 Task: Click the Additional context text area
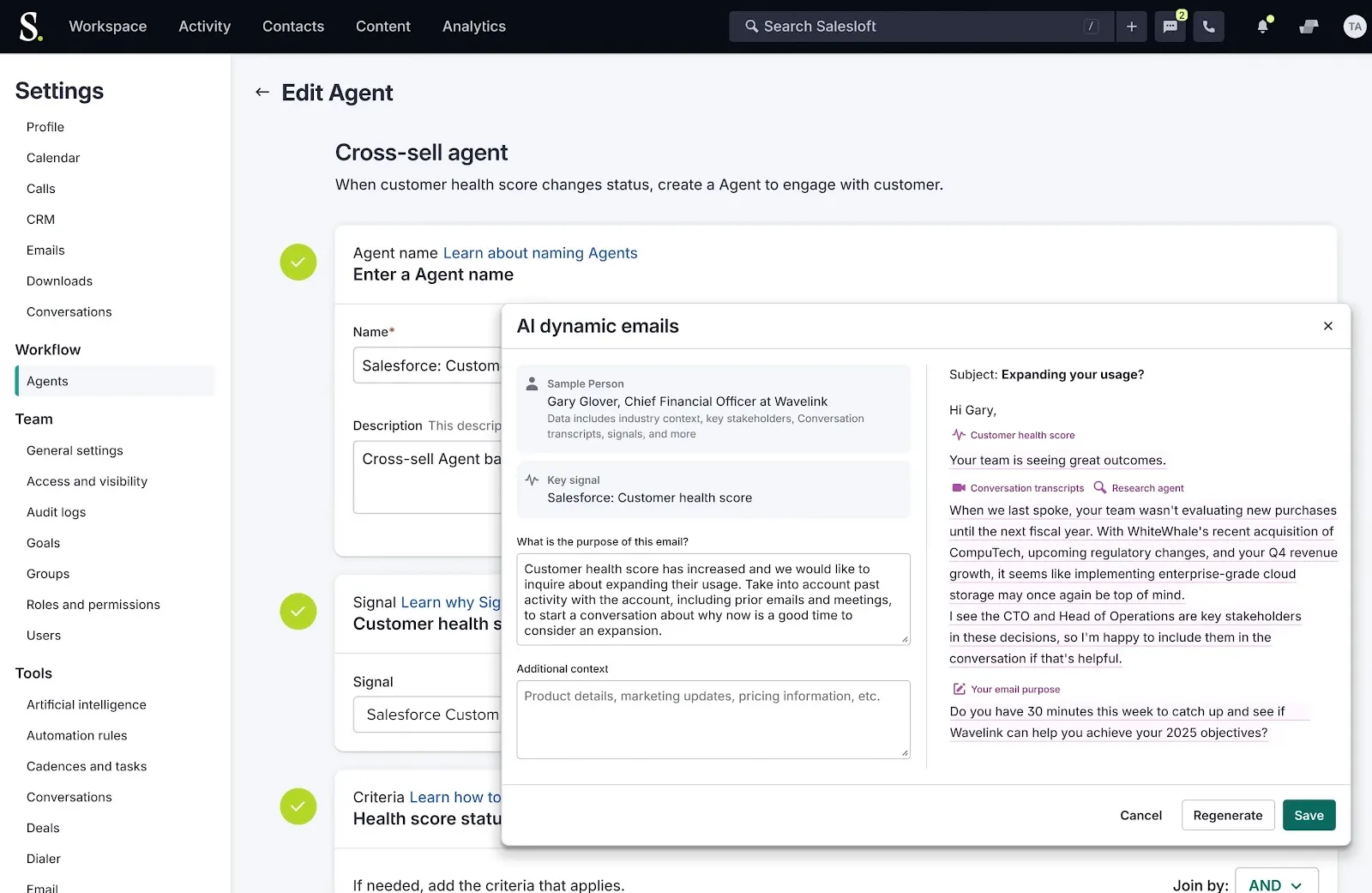[x=713, y=719]
